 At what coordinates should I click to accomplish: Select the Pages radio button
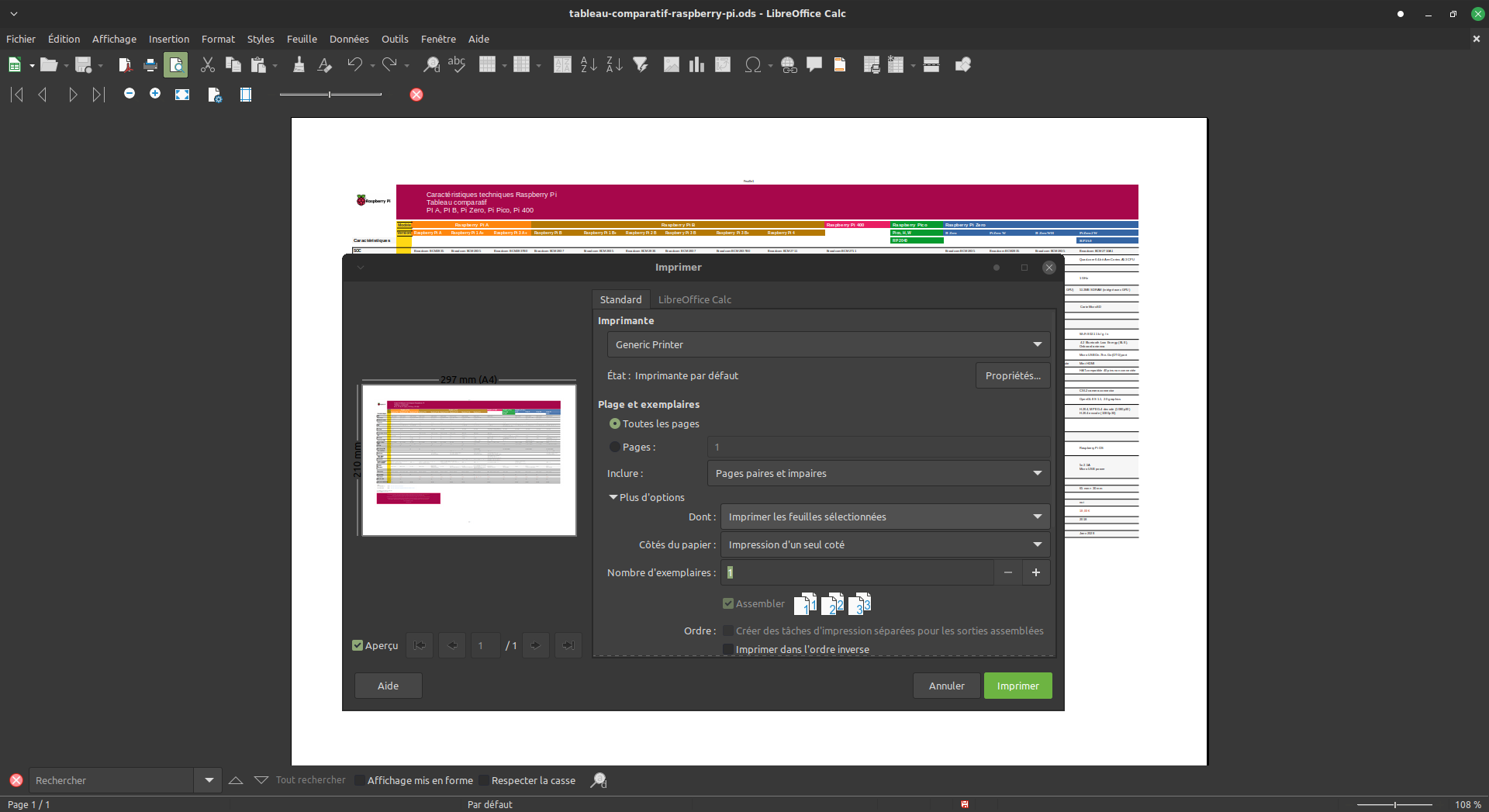[615, 447]
